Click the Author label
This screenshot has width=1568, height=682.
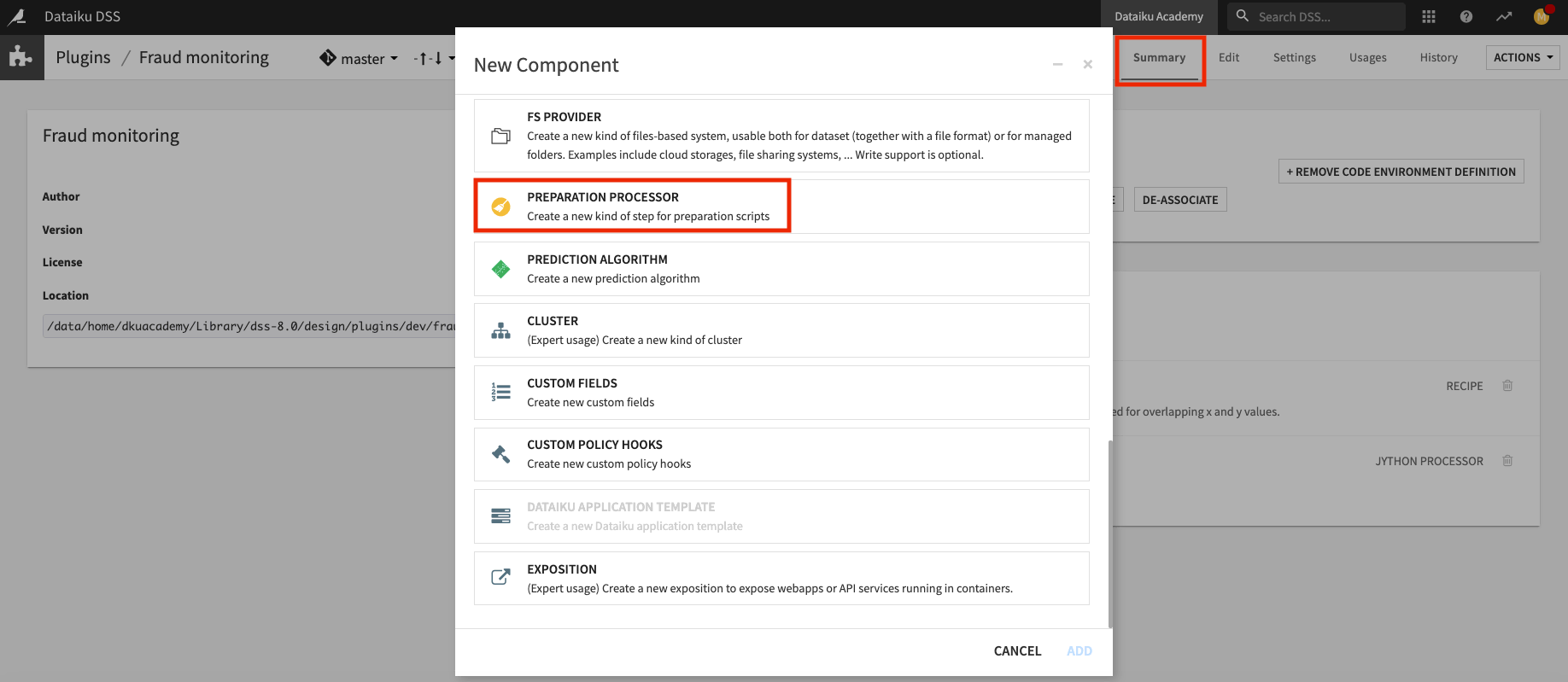point(61,196)
